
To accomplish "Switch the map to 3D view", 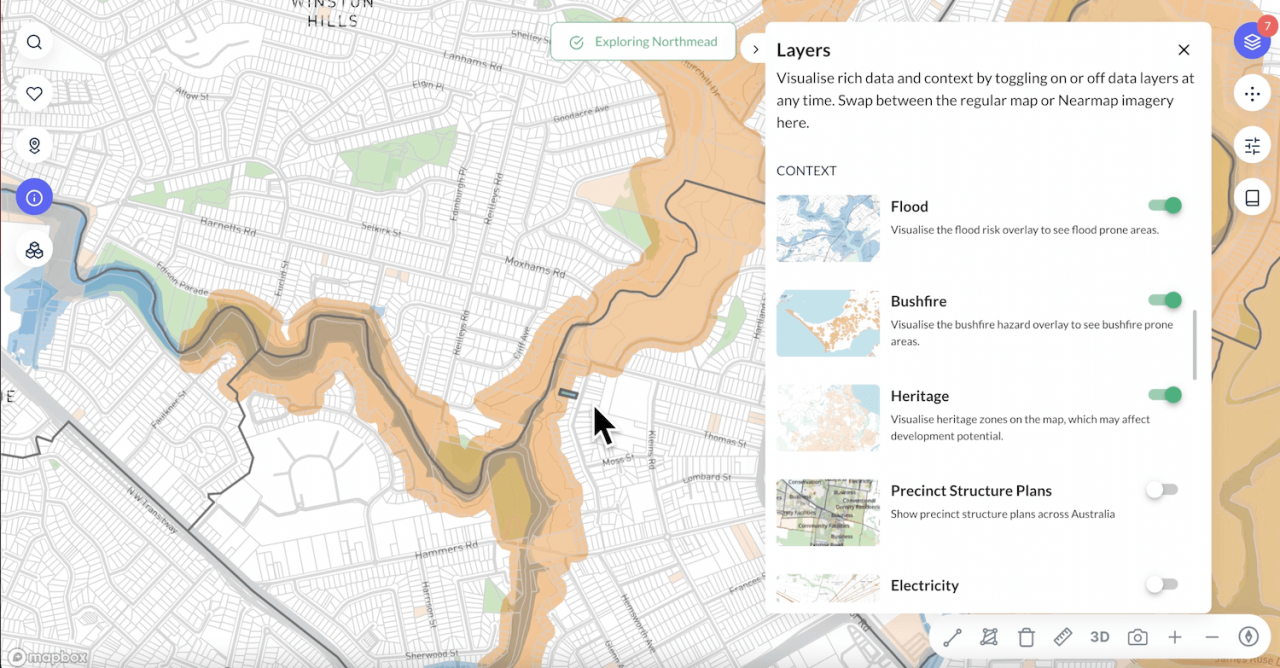I will click(1100, 637).
